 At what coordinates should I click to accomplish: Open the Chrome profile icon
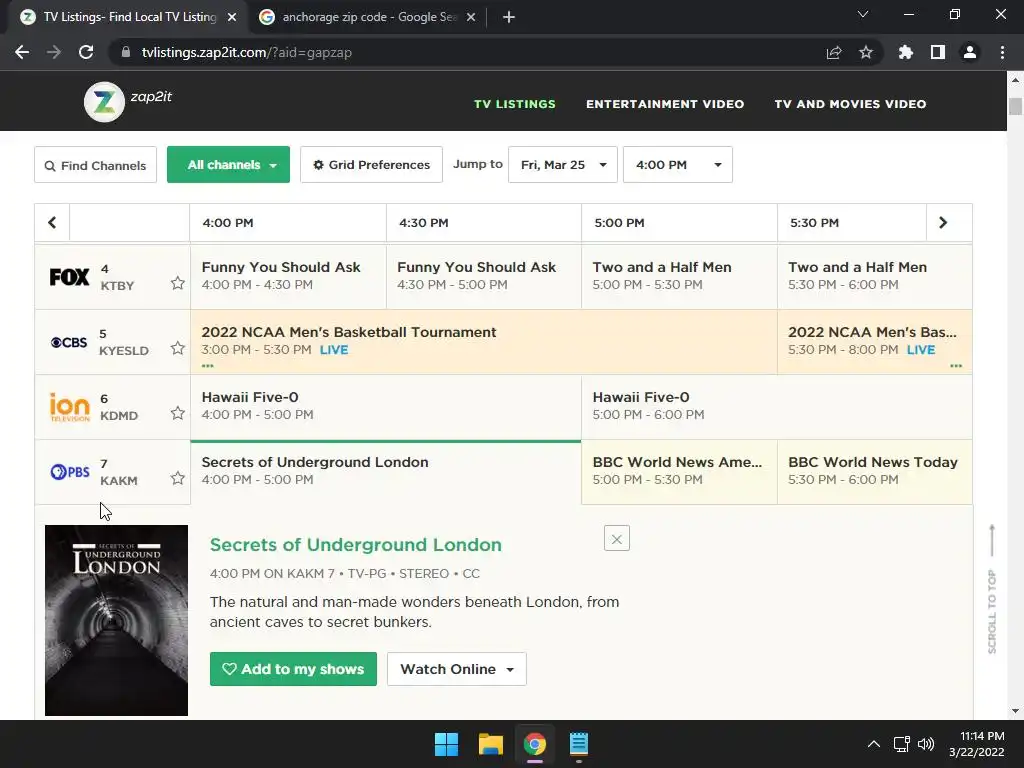coord(970,52)
